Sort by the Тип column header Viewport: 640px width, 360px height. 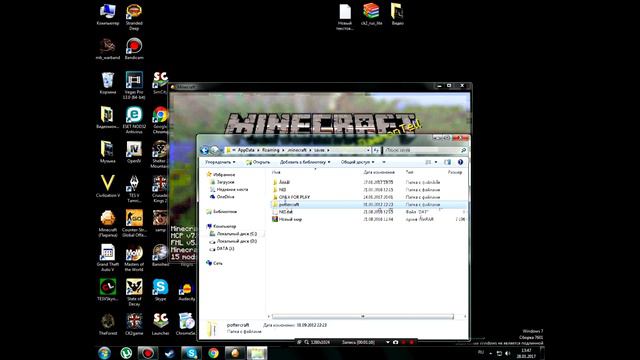pyautogui.click(x=409, y=172)
